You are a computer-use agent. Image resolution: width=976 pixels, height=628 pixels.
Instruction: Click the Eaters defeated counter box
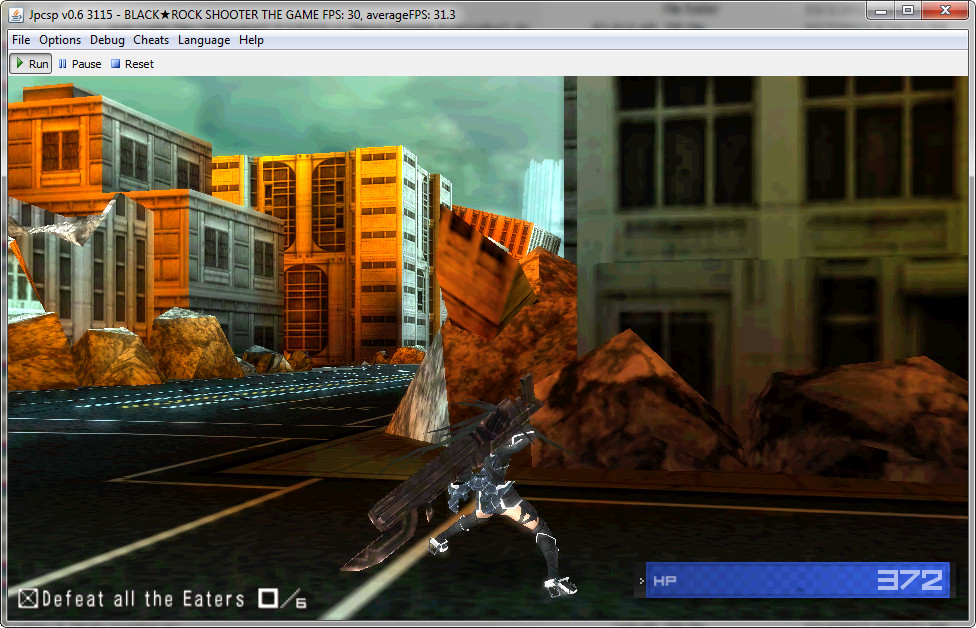(x=268, y=598)
